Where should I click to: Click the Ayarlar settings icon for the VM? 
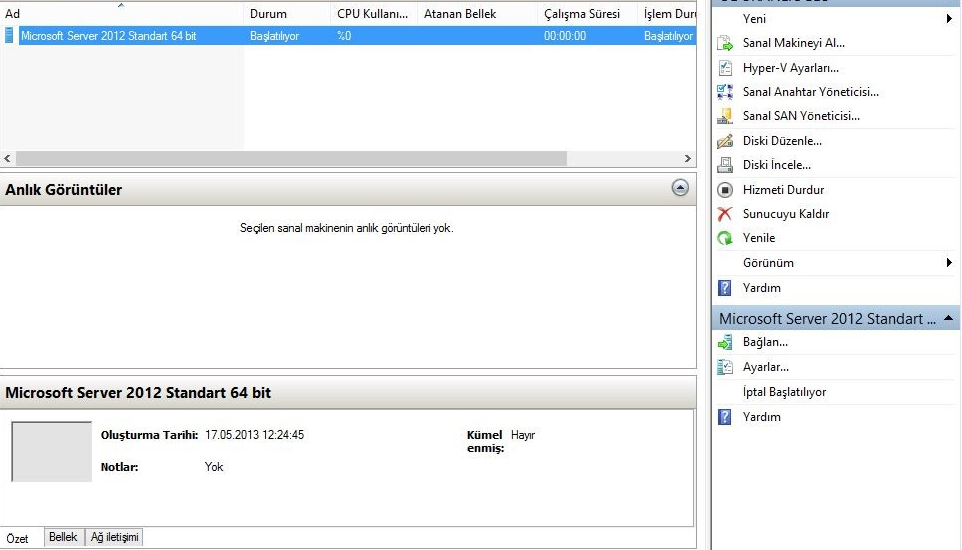(725, 367)
